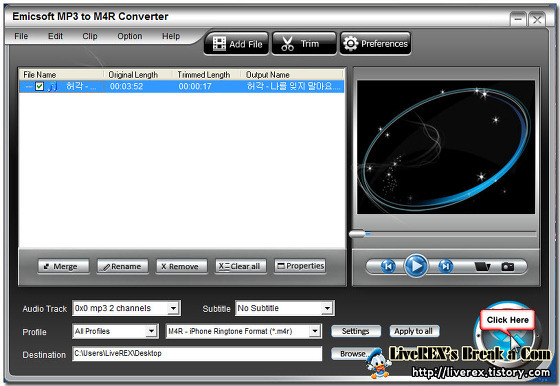Open the Clip menu
Image resolution: width=560 pixels, height=386 pixels.
(90, 36)
